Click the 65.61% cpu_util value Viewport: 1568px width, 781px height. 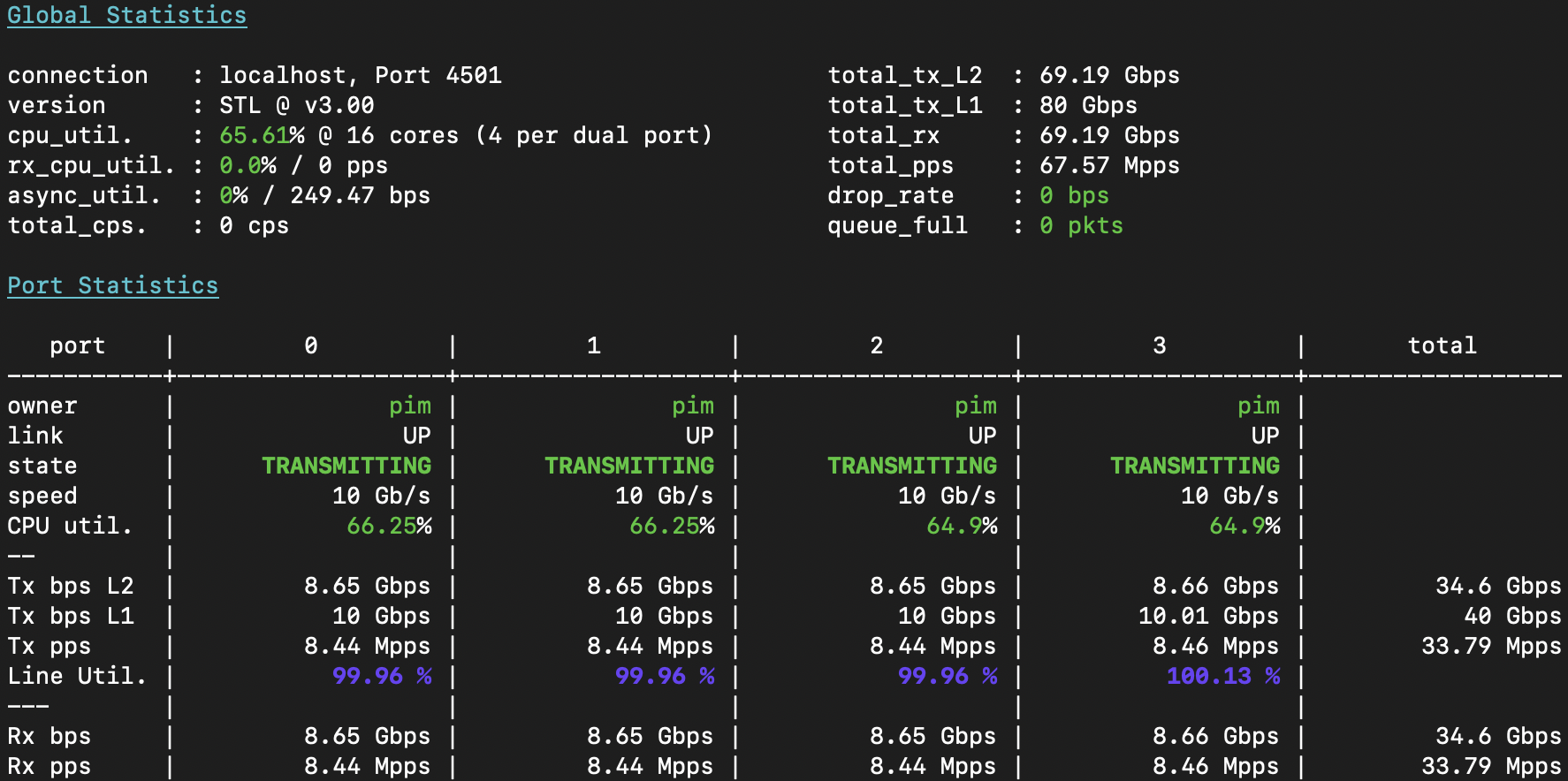[262, 136]
